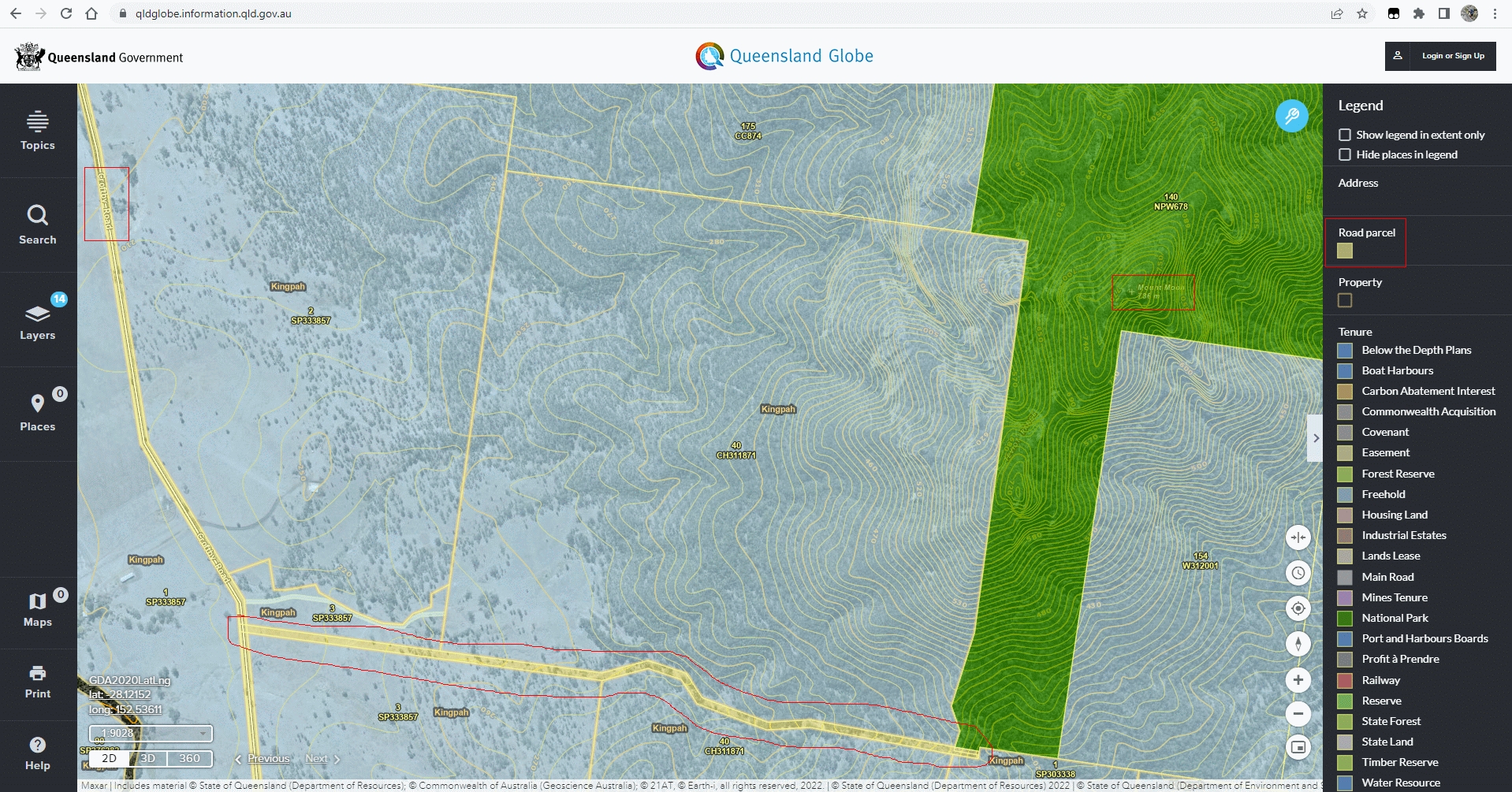Select Forest Reserve legend entry
Image resolution: width=1512 pixels, height=792 pixels.
1398,474
